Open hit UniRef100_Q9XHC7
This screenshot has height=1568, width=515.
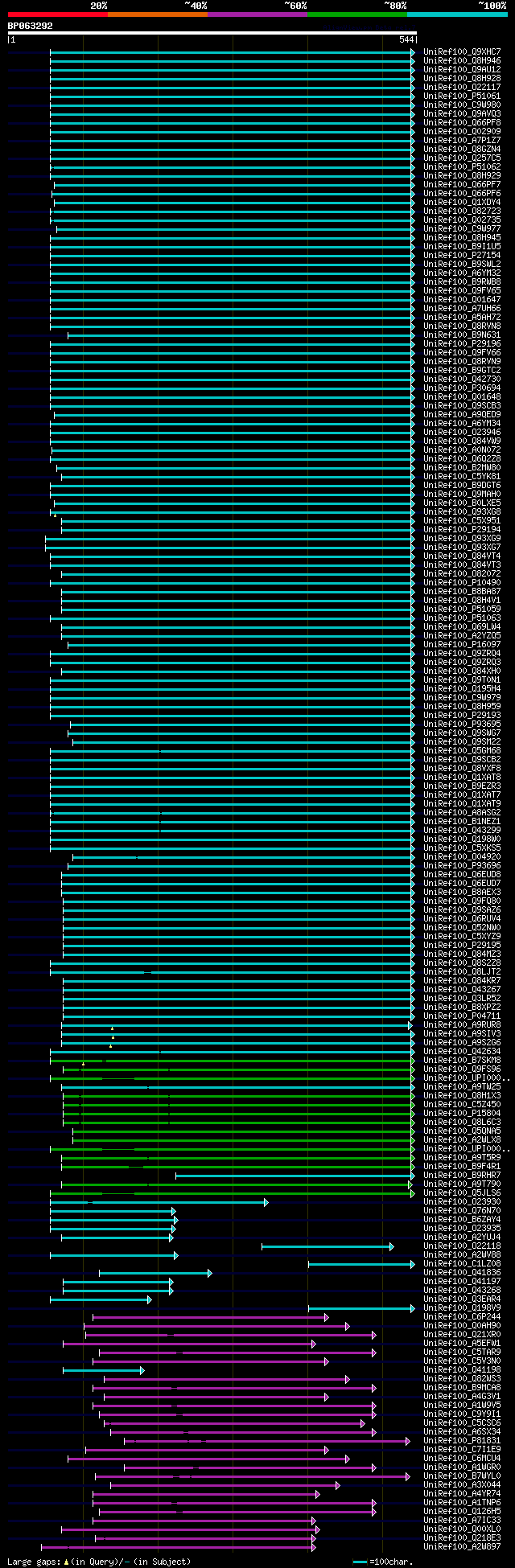click(462, 51)
